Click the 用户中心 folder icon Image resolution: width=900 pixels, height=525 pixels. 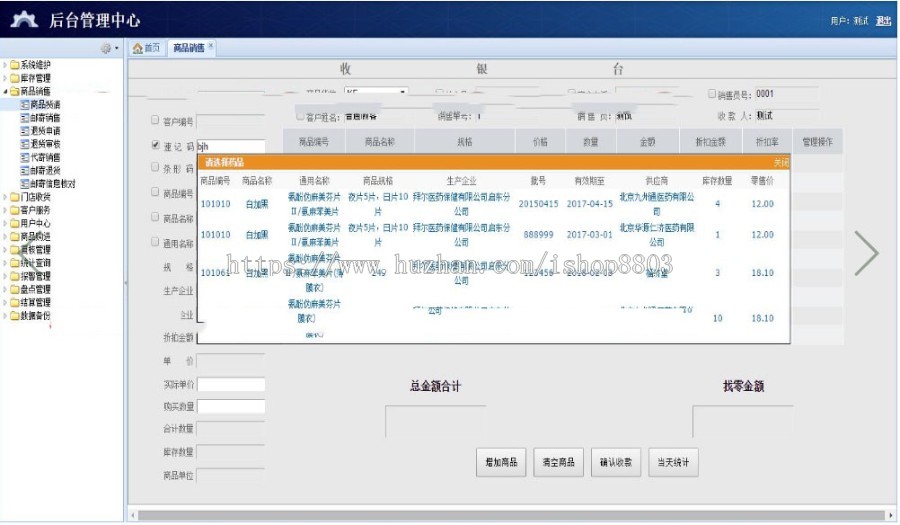[x=15, y=223]
